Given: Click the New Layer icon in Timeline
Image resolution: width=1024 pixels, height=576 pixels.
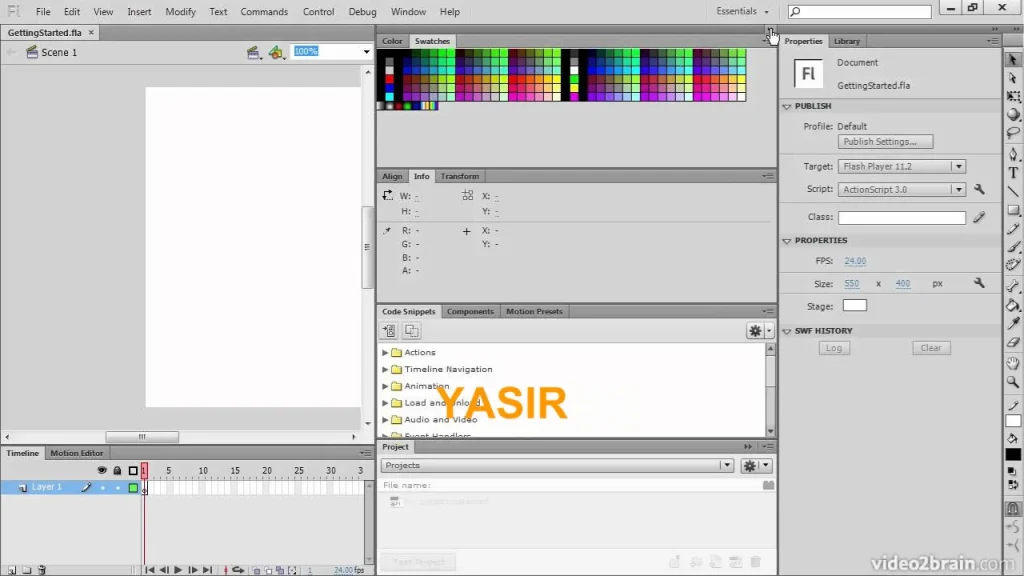Looking at the screenshot, I should coord(12,570).
